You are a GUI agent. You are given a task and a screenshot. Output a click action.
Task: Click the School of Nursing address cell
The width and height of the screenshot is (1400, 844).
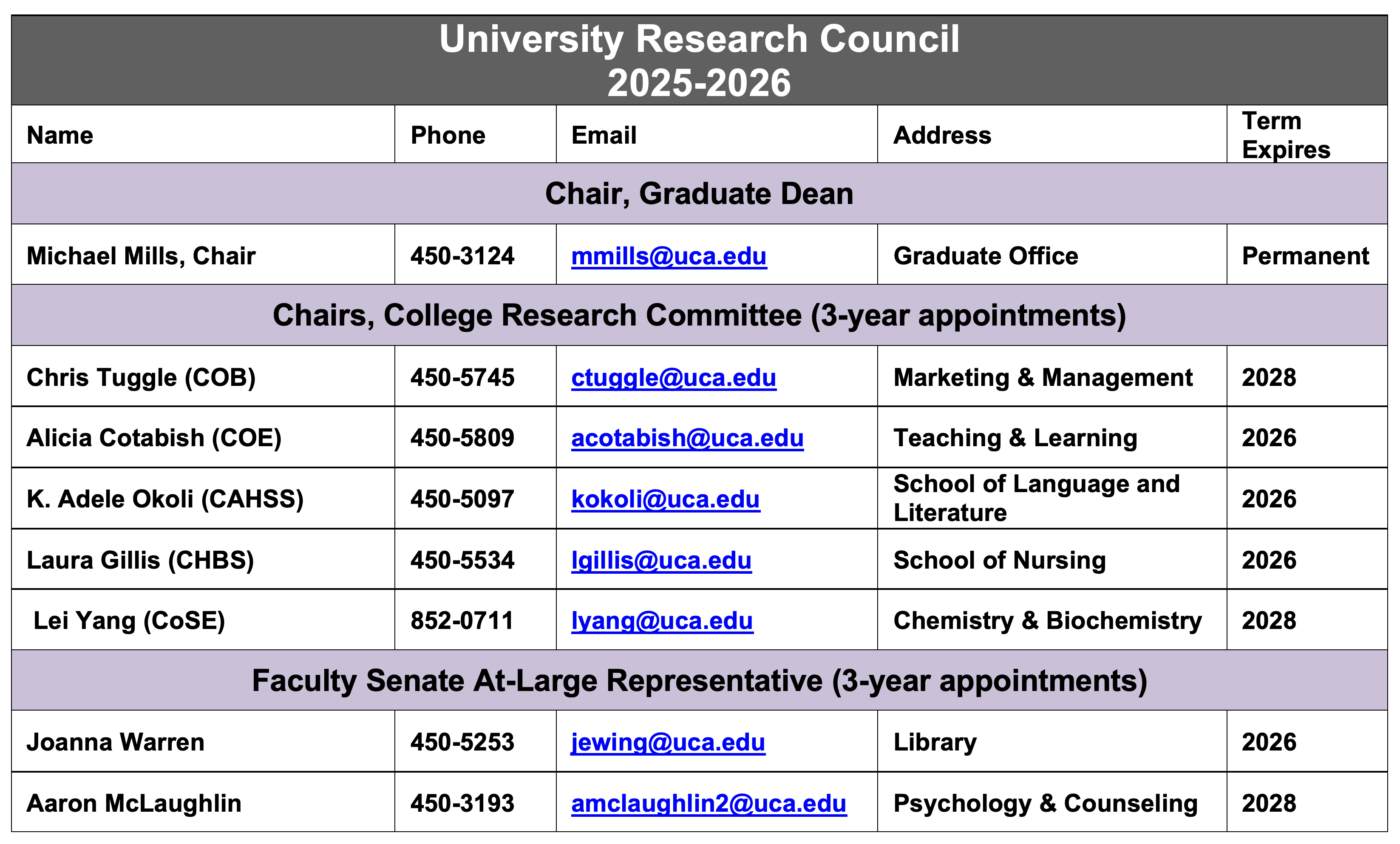(x=1000, y=561)
